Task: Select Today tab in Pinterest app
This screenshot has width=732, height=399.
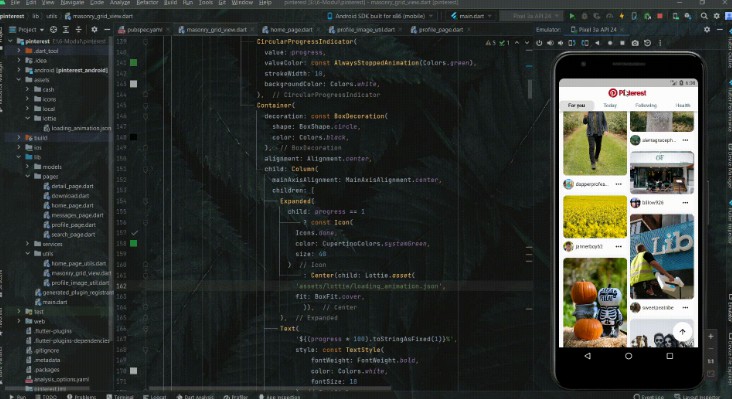Action: (x=610, y=105)
